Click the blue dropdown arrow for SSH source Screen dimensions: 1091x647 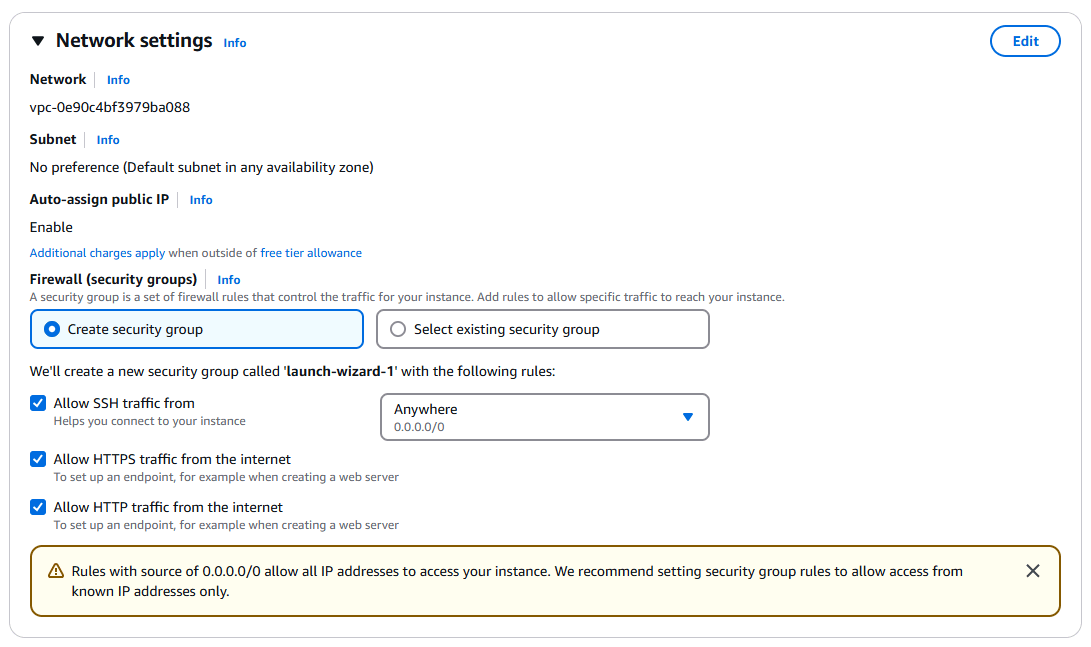point(688,417)
